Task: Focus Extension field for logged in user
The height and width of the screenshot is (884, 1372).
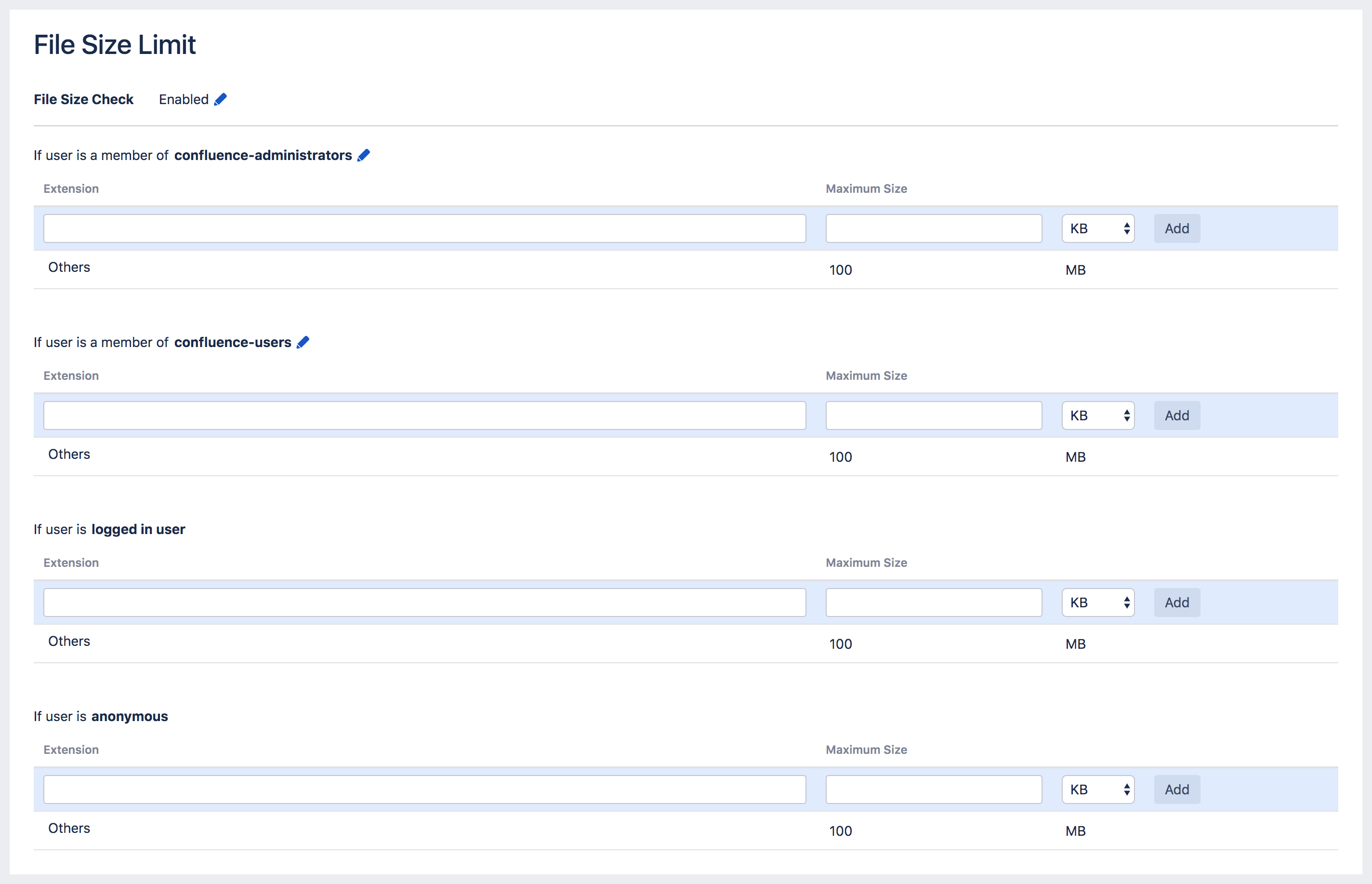Action: coord(424,603)
